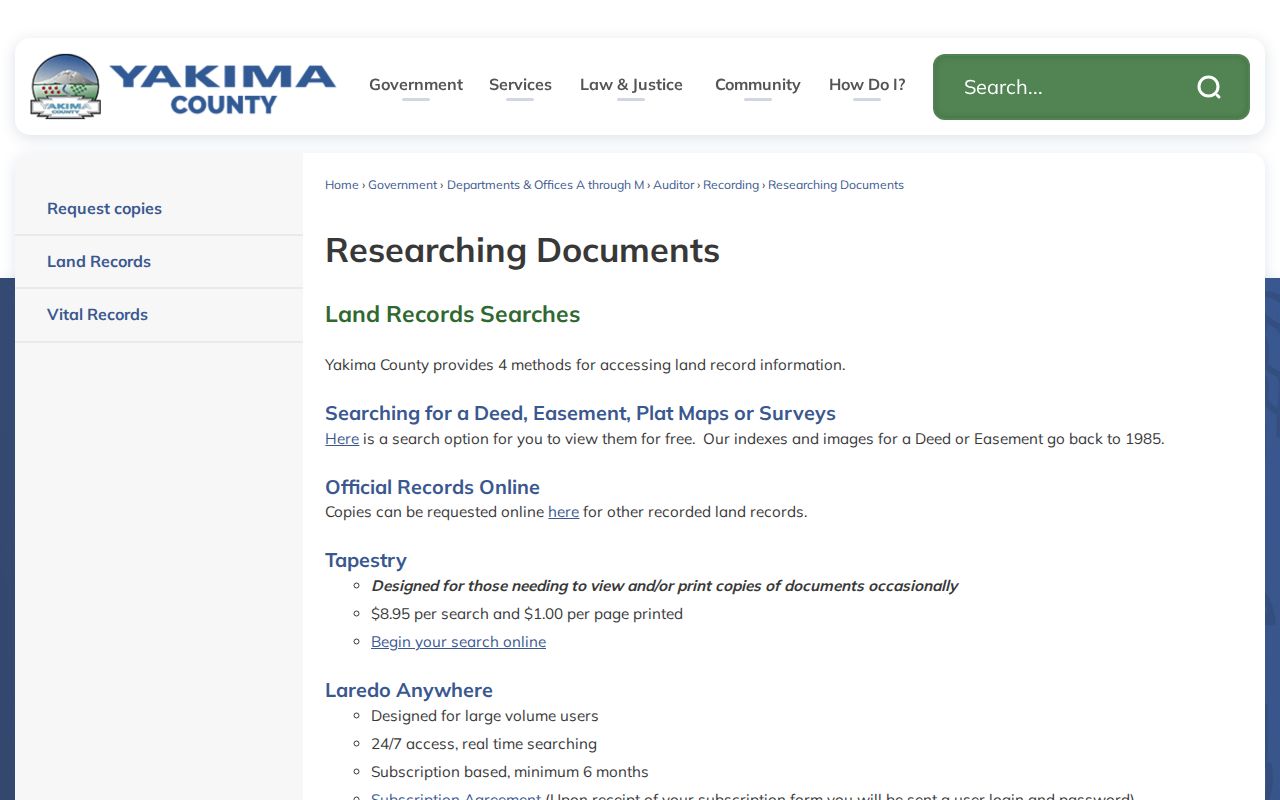Open the Services menu
The width and height of the screenshot is (1280, 800).
pyautogui.click(x=520, y=85)
